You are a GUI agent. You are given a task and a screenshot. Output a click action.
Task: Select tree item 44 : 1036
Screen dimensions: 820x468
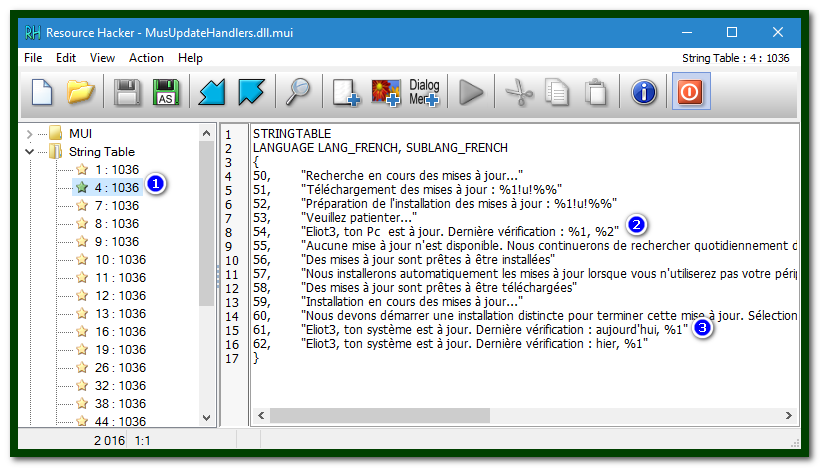(120, 421)
